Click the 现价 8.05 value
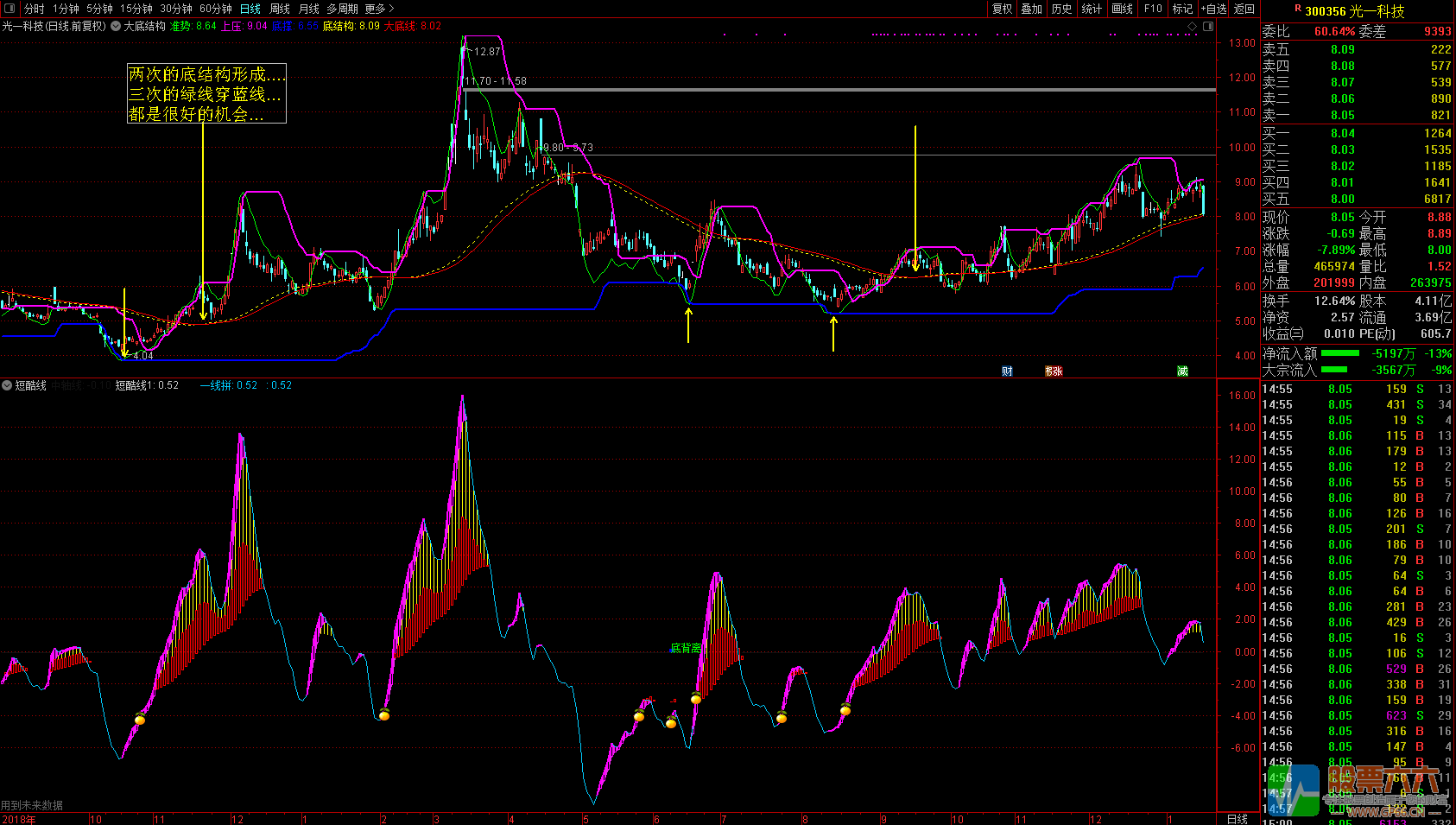 click(x=1343, y=218)
